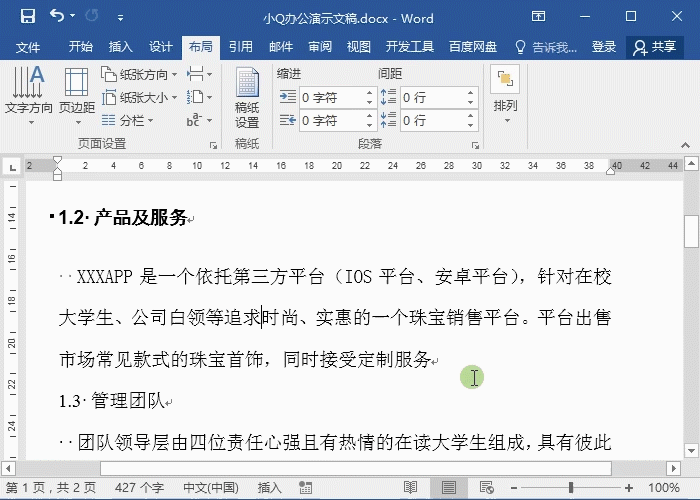Open Ribbon Display Options

pyautogui.click(x=538, y=17)
